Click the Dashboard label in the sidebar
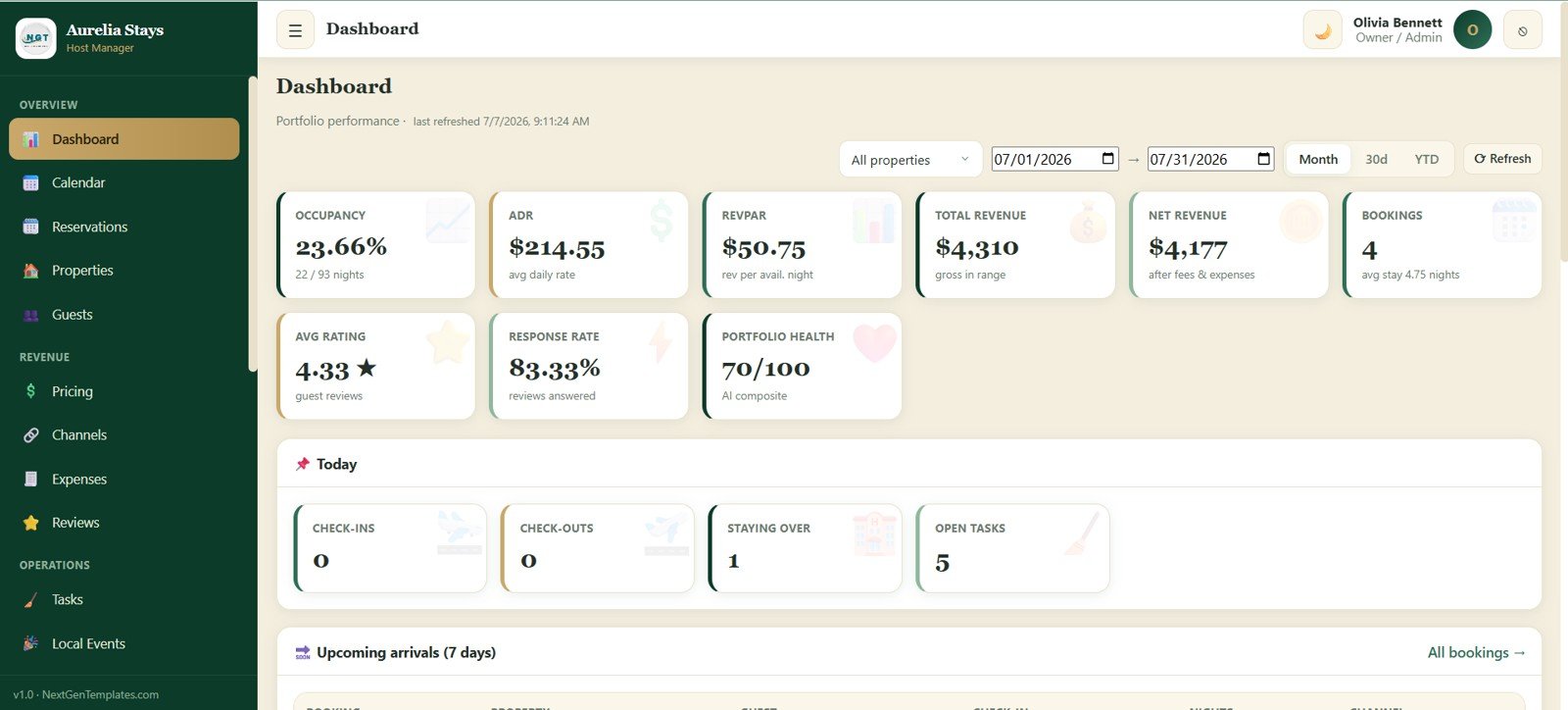The image size is (1568, 710). [85, 139]
